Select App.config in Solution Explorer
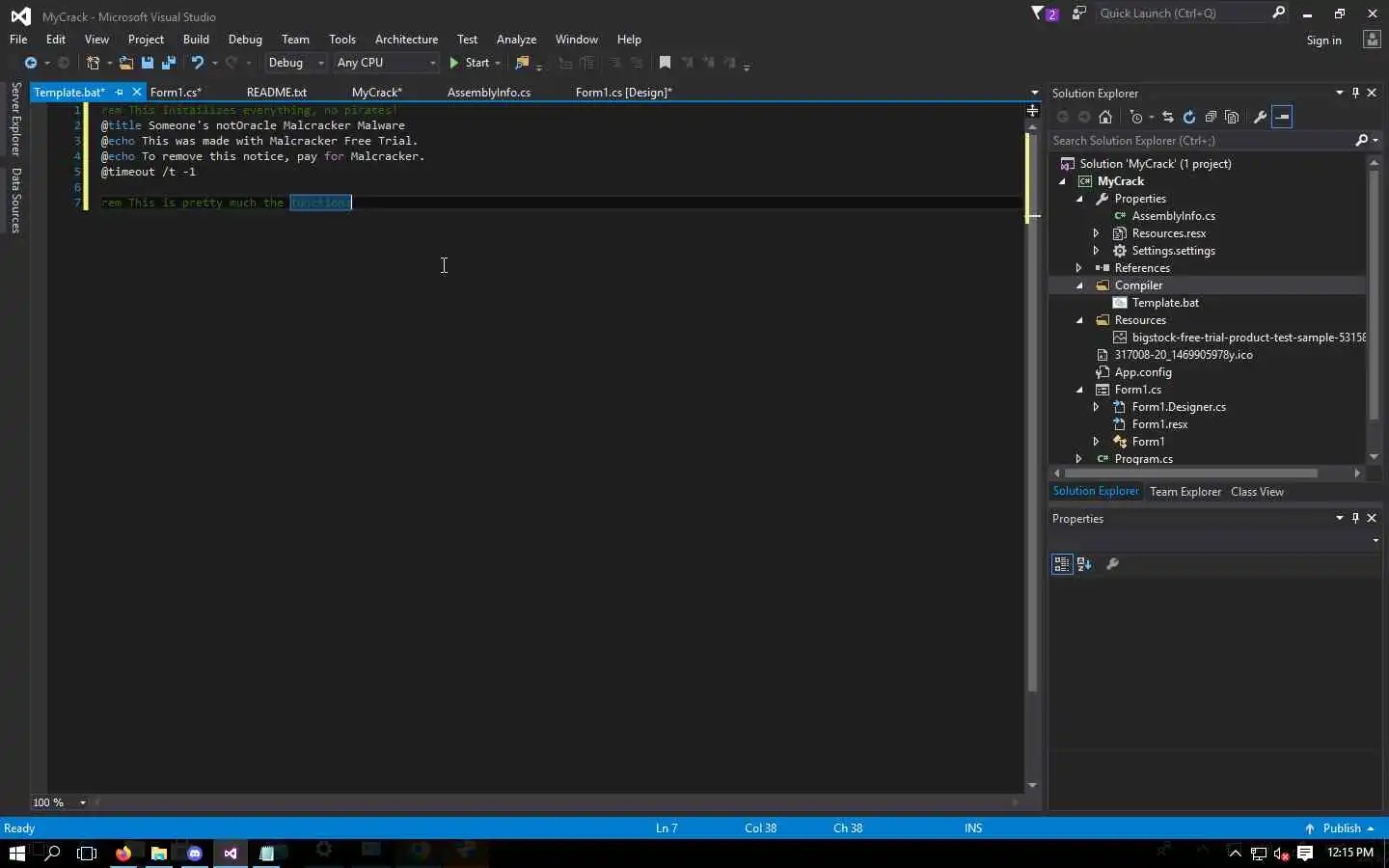This screenshot has width=1389, height=868. 1143,372
